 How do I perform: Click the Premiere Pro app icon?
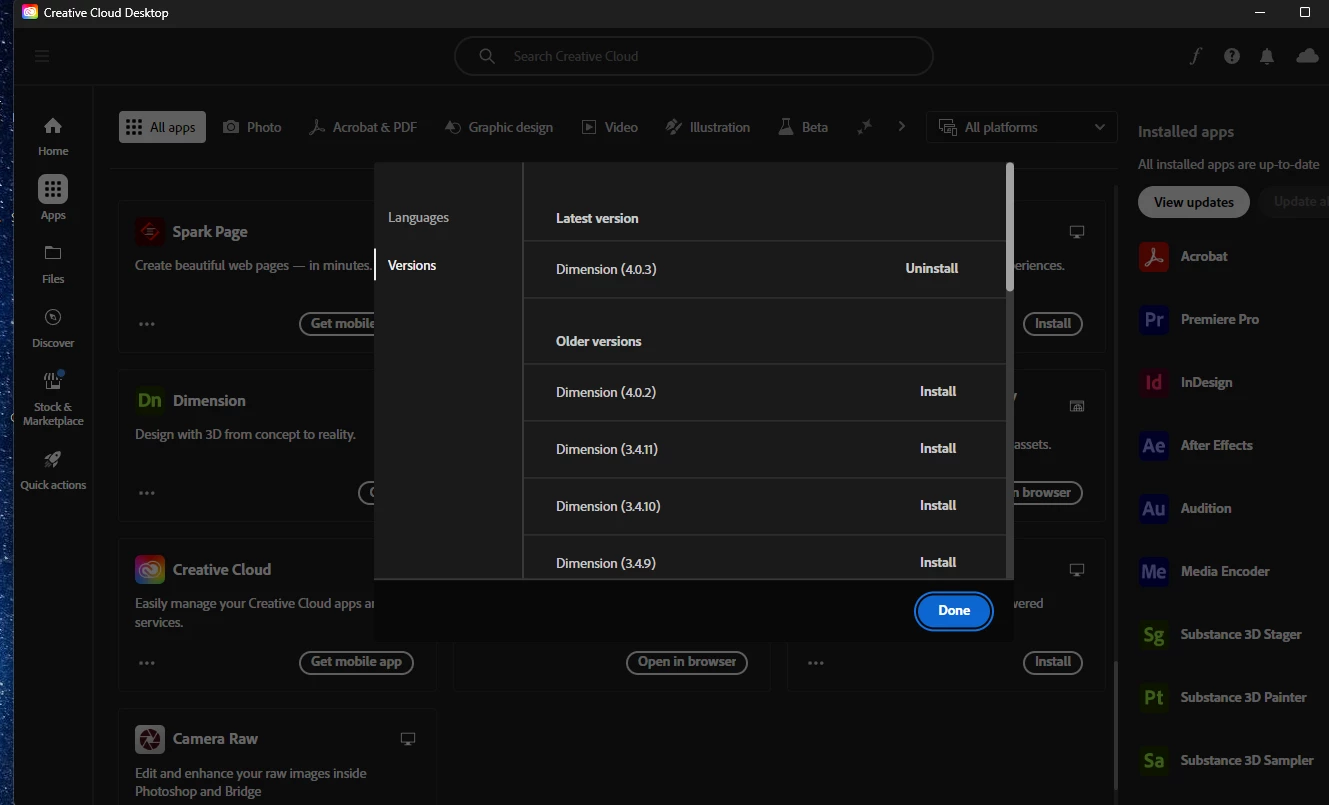point(1154,319)
